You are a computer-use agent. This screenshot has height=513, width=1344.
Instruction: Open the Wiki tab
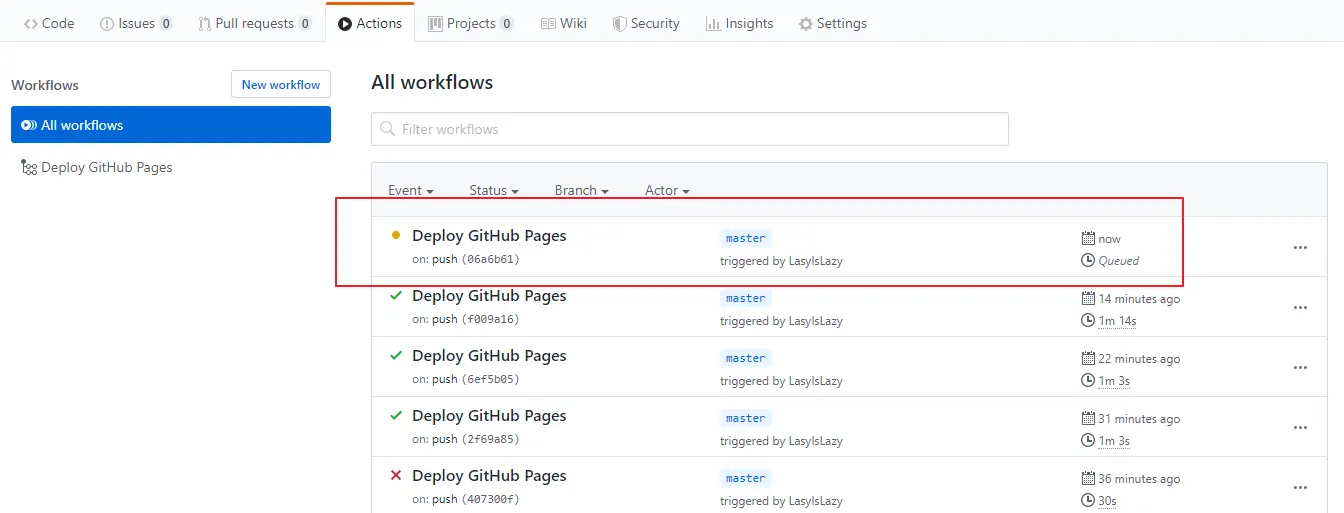(564, 23)
